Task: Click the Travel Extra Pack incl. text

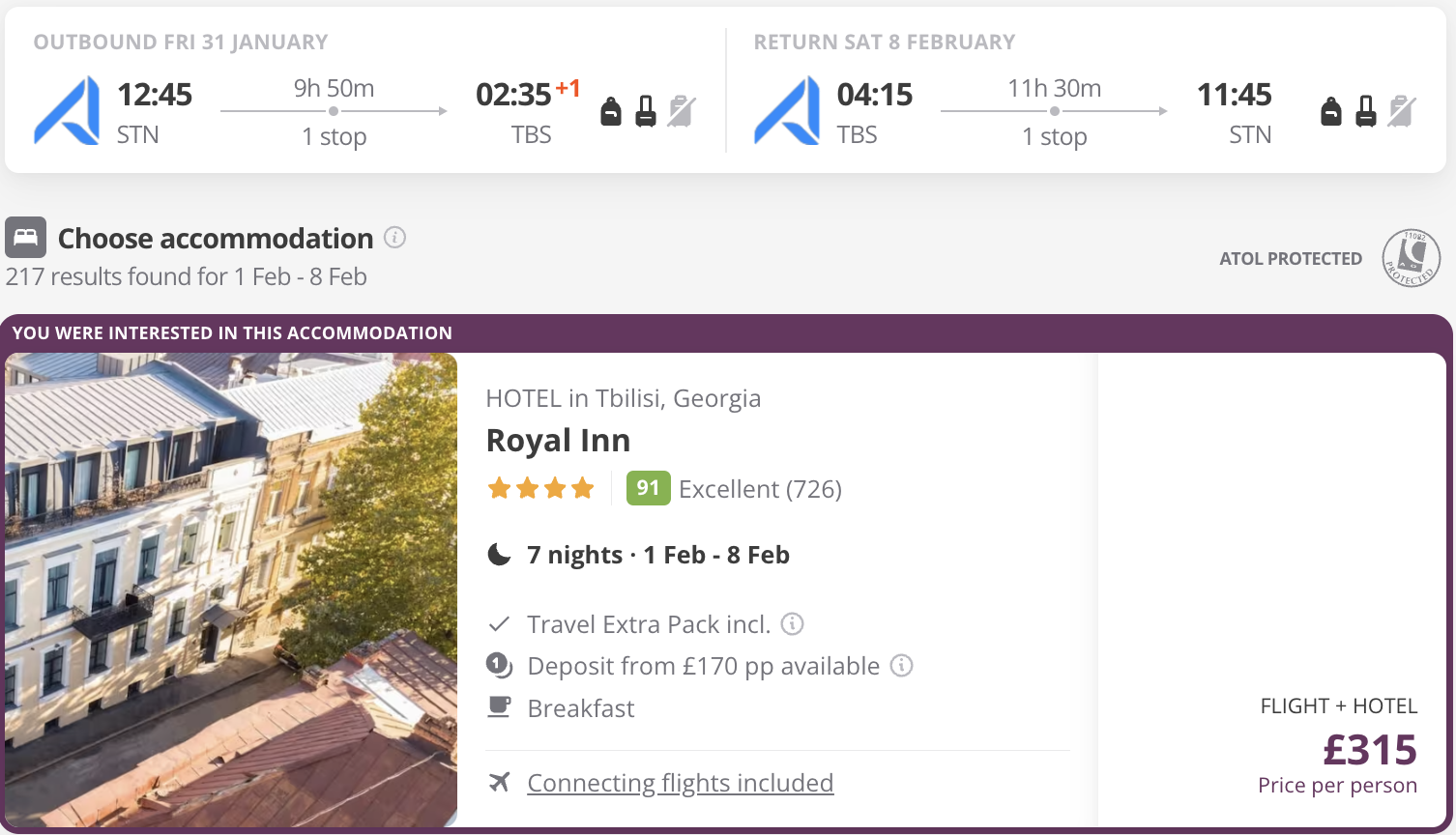Action: [649, 624]
